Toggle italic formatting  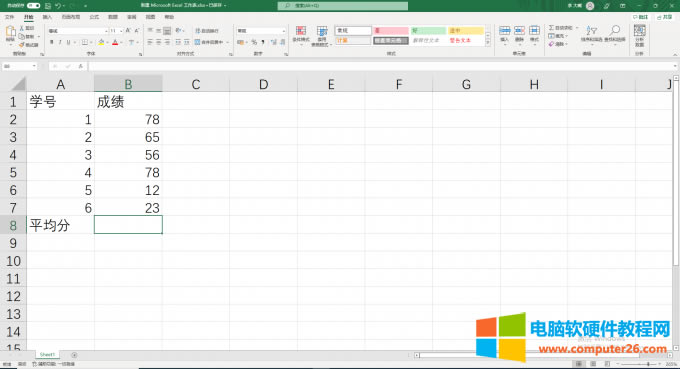click(x=60, y=42)
